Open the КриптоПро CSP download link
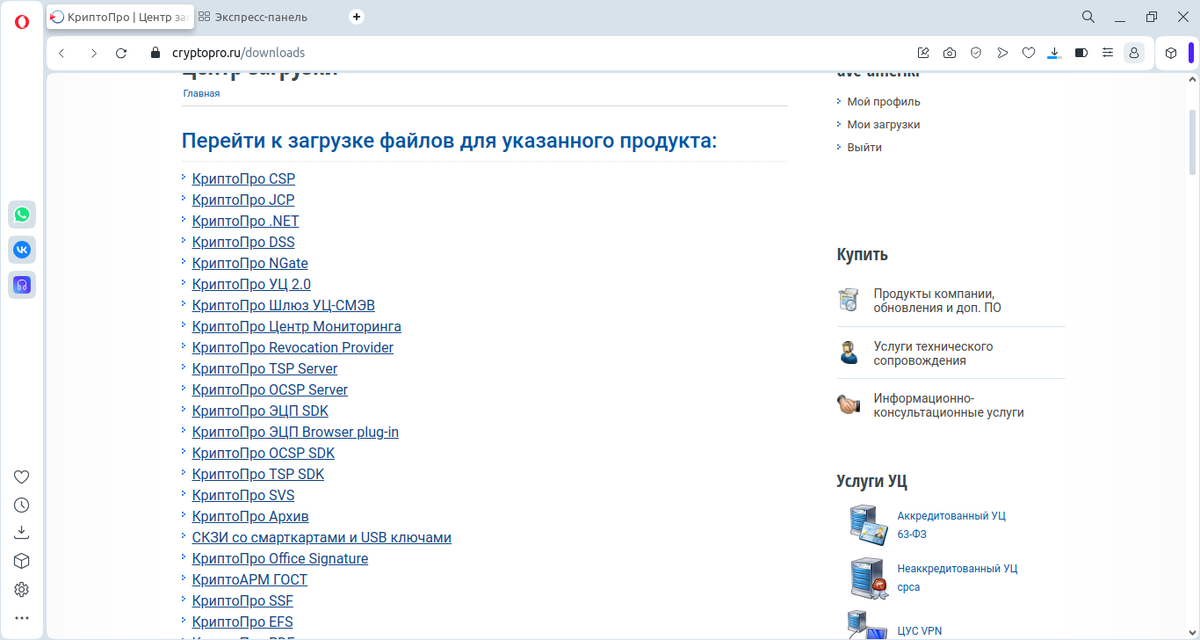 click(x=243, y=179)
